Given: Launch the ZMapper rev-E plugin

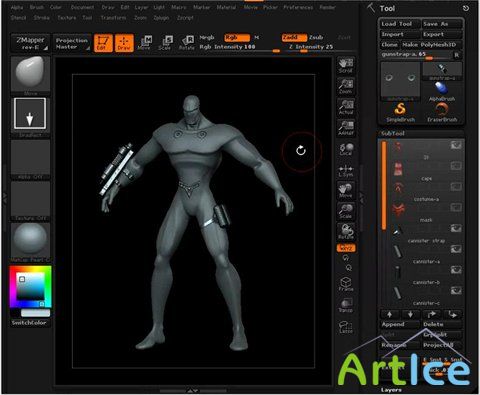Looking at the screenshot, I should [x=30, y=43].
